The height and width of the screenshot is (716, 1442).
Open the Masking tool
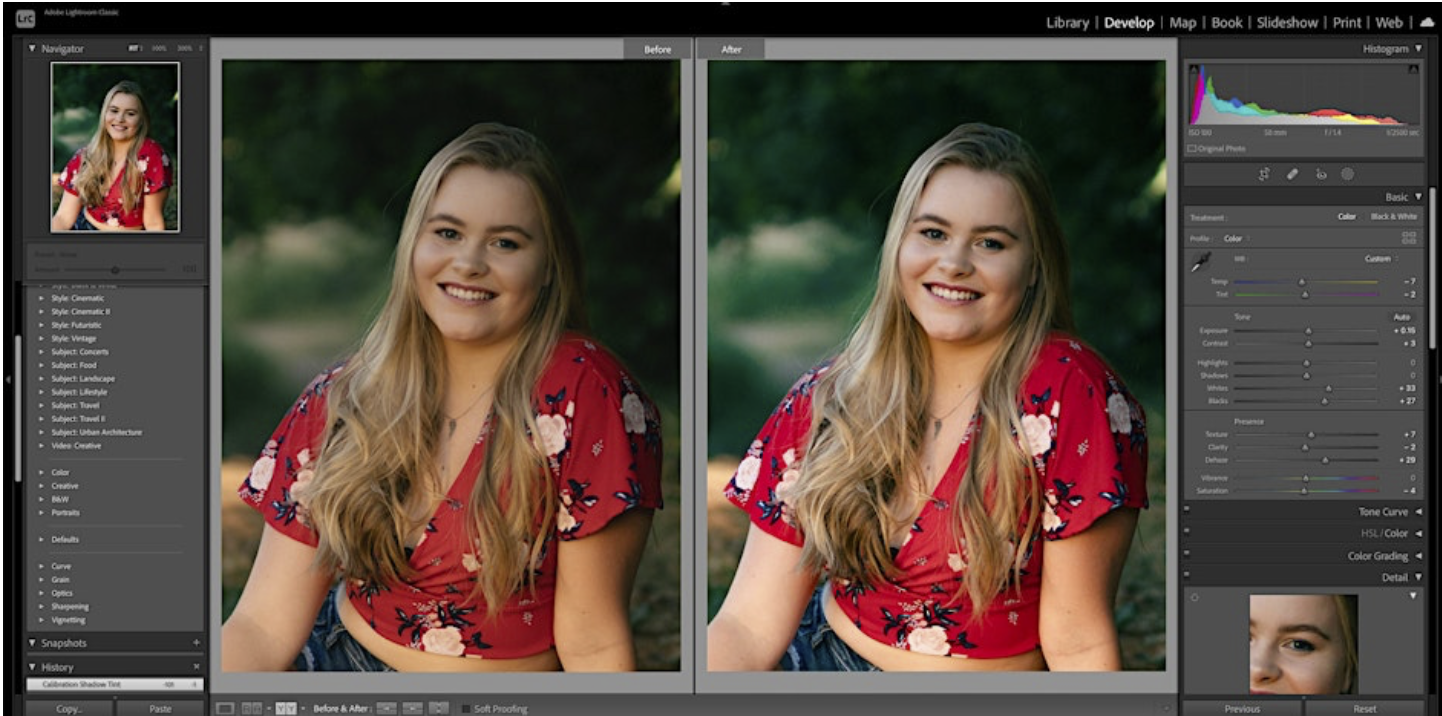(1348, 174)
